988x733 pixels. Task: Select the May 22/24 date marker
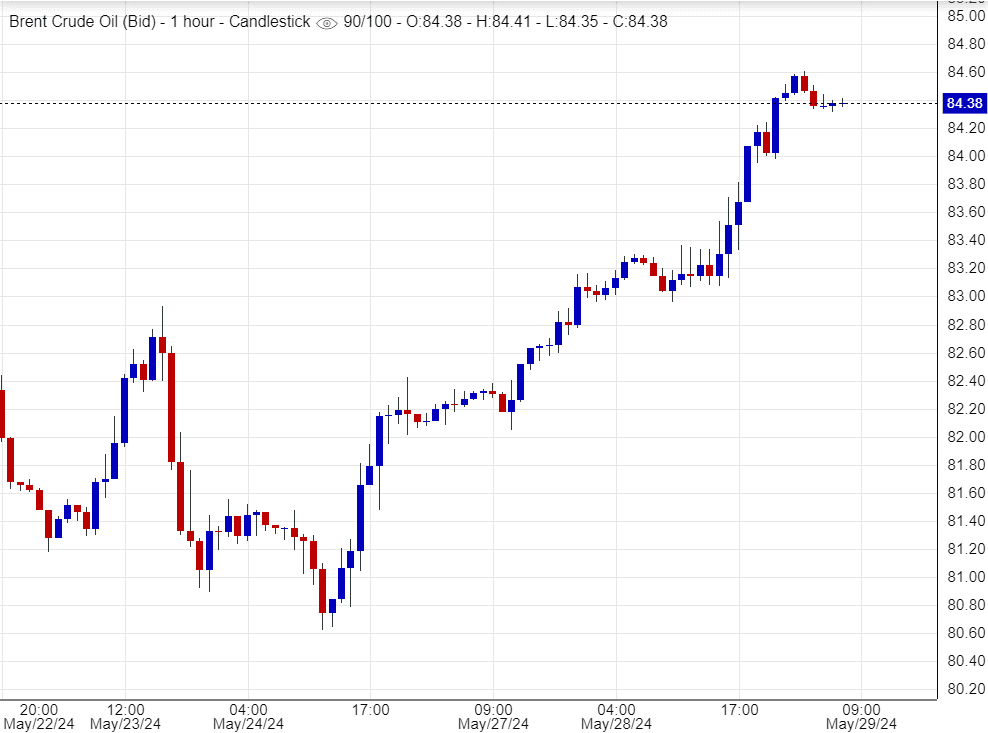38,723
